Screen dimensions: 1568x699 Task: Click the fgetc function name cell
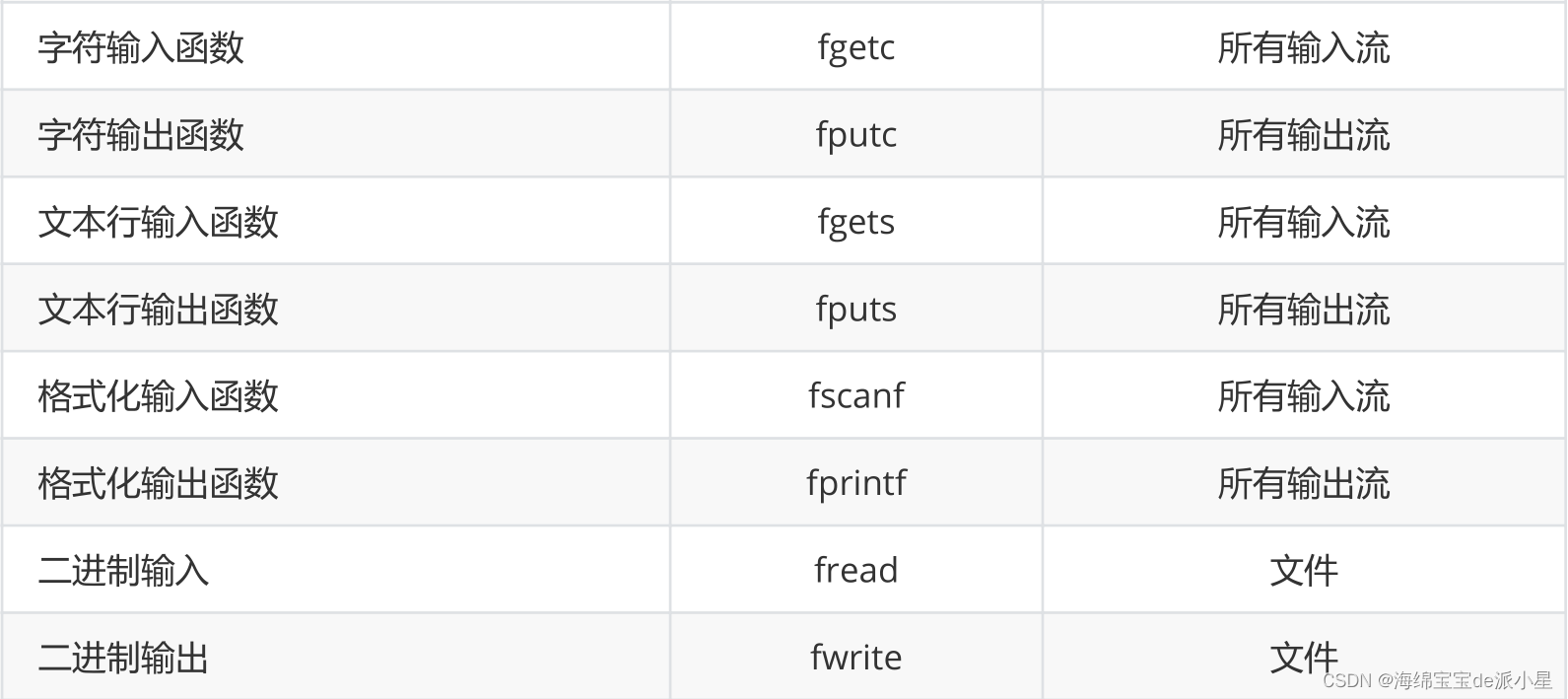click(855, 47)
